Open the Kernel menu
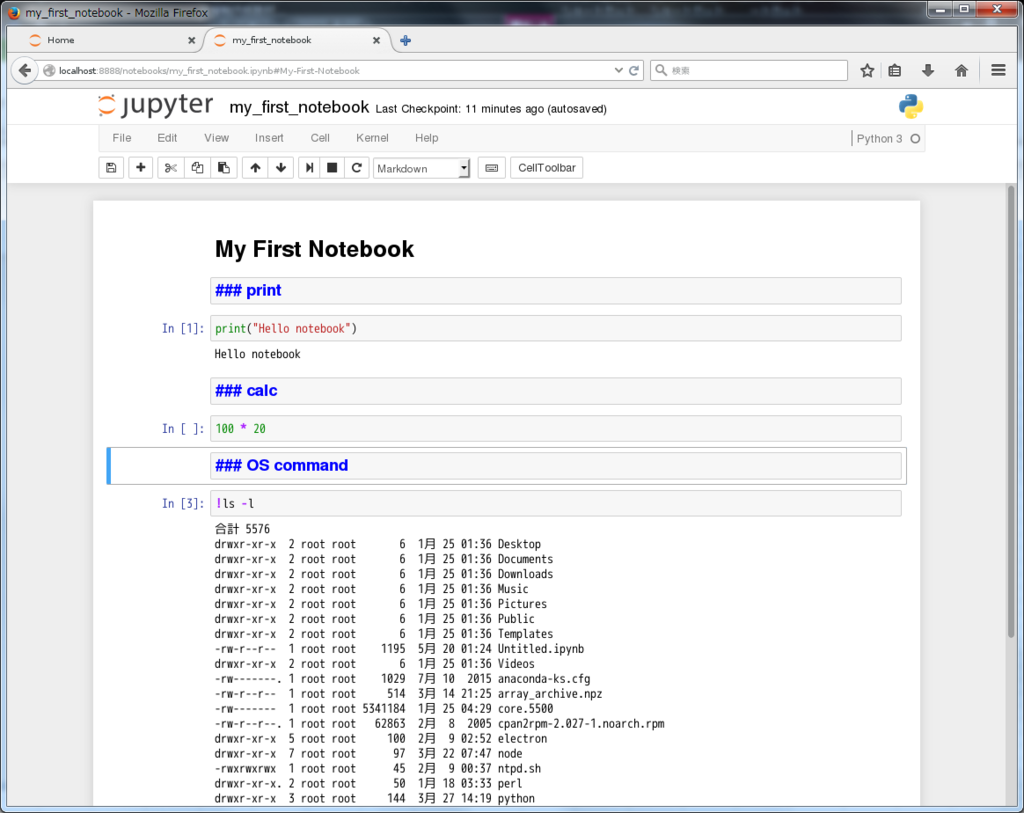The image size is (1024, 813). pyautogui.click(x=372, y=138)
